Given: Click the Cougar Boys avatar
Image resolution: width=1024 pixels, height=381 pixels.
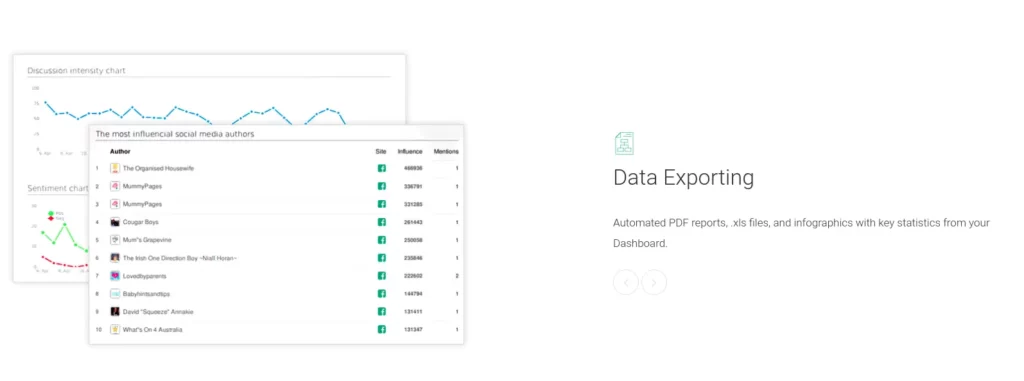Looking at the screenshot, I should [115, 222].
